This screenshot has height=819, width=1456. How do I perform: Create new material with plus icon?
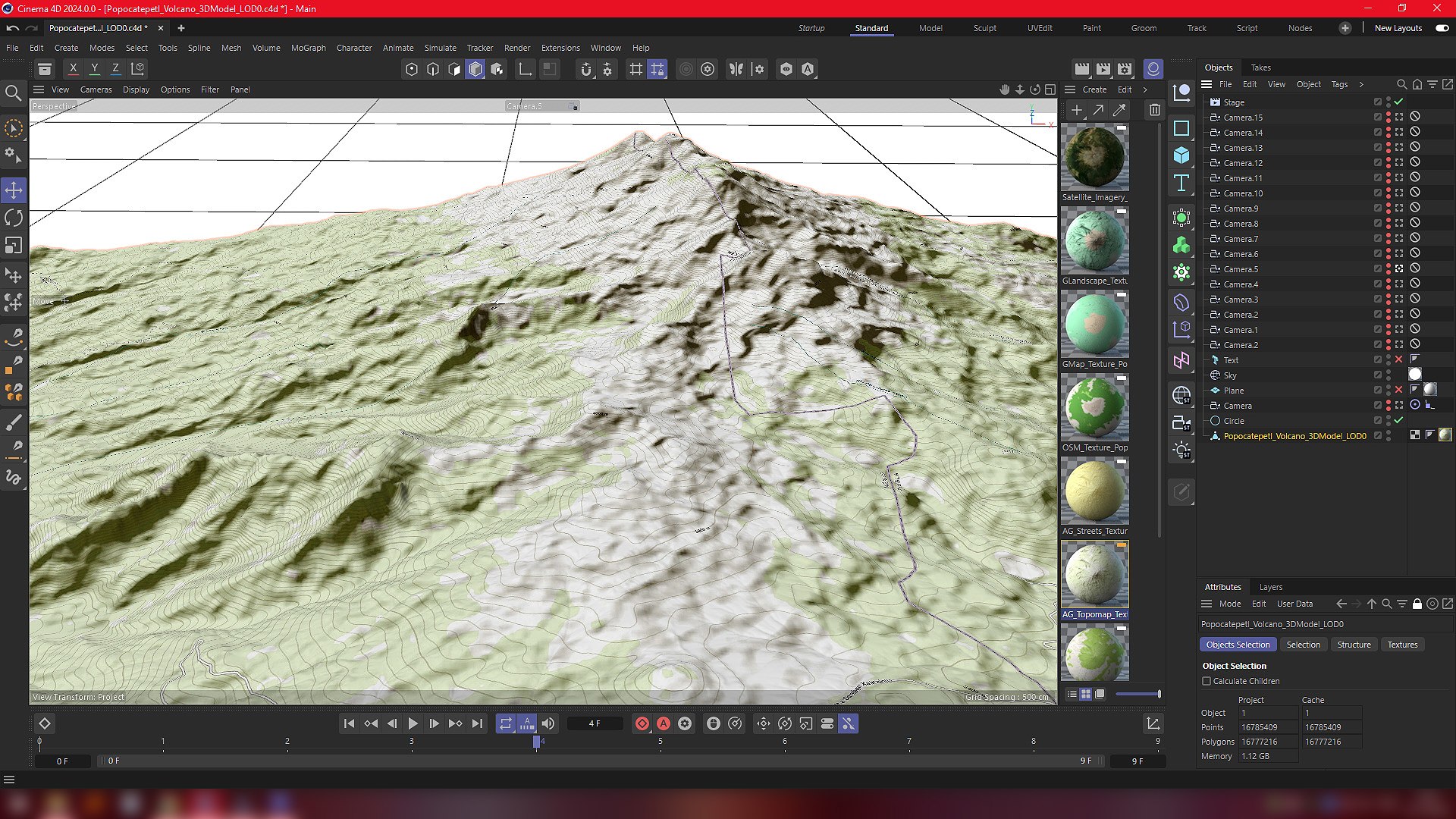pos(1076,110)
